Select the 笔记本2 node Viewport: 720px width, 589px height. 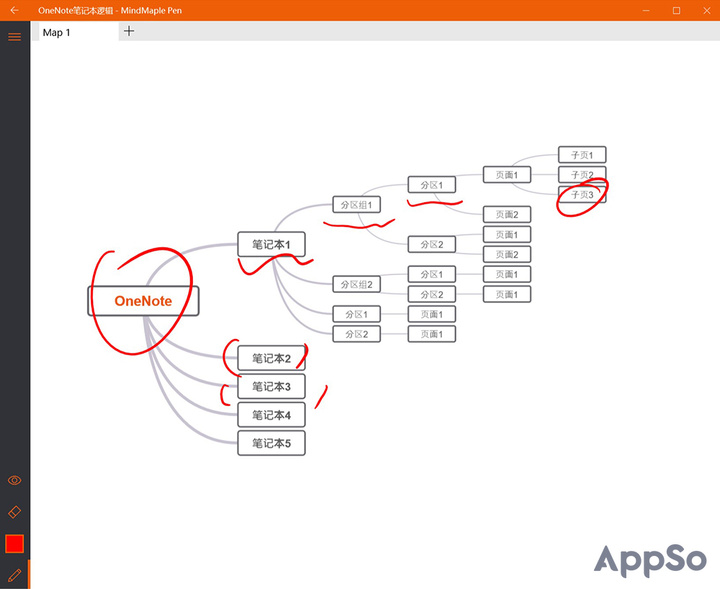point(271,358)
